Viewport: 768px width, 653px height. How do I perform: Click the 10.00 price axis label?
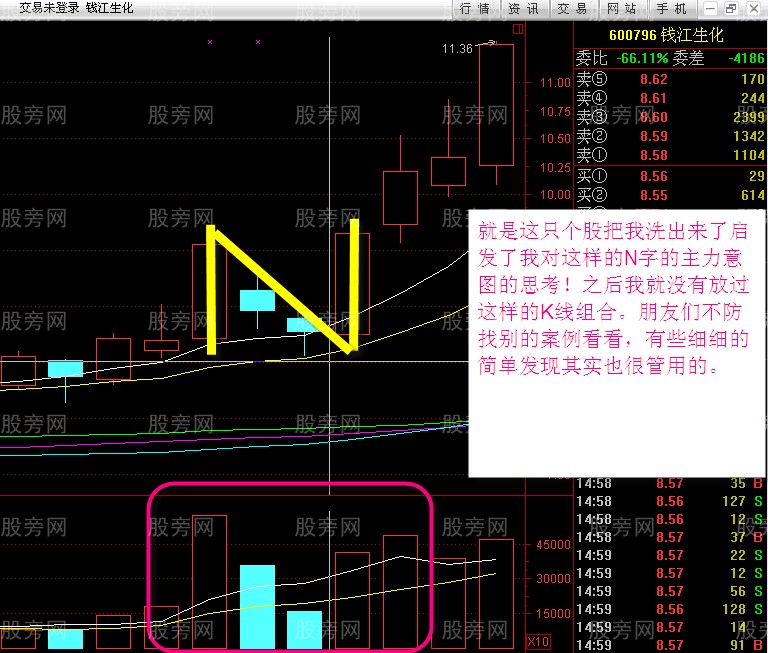pyautogui.click(x=555, y=195)
